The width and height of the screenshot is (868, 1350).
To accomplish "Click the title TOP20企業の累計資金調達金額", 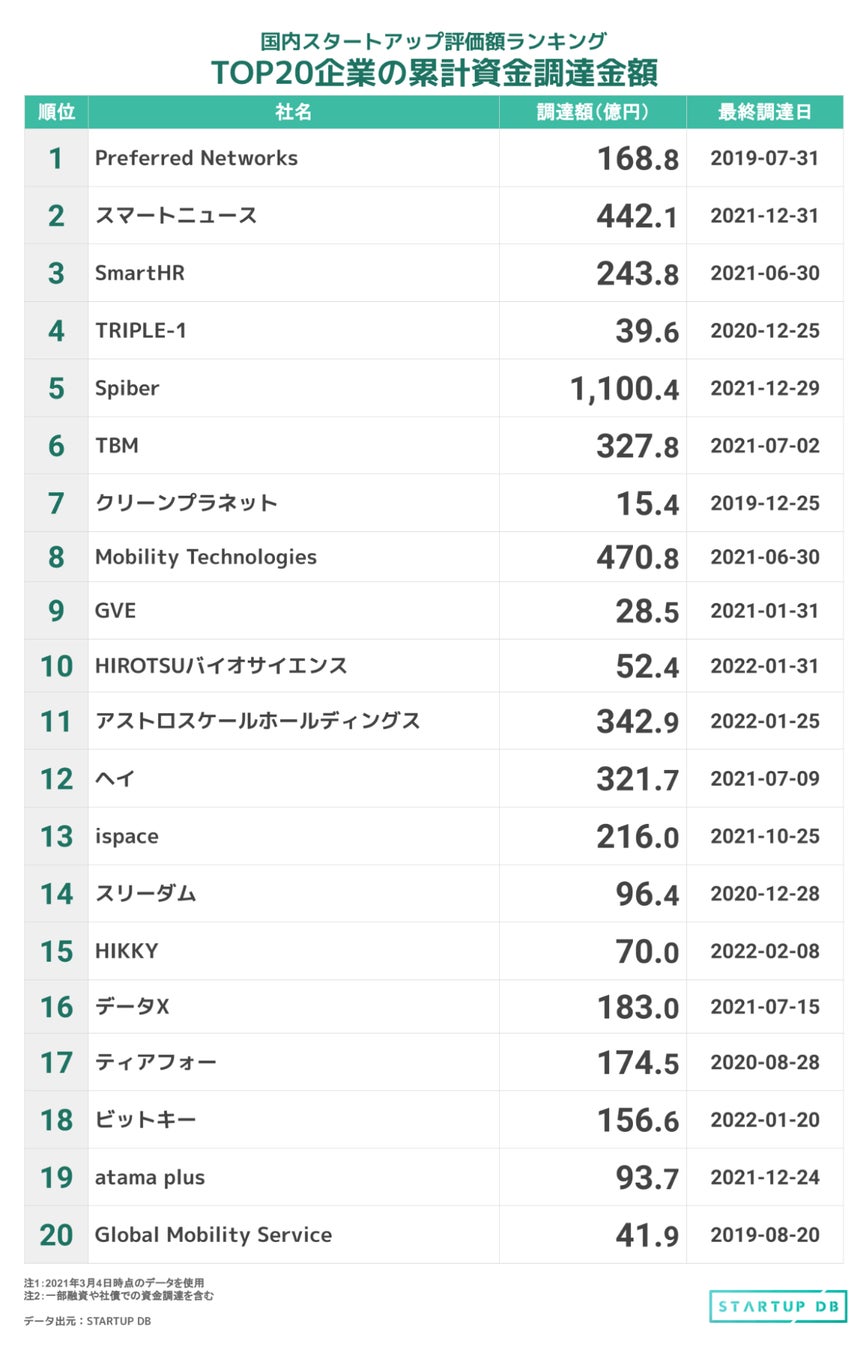I will (433, 72).
